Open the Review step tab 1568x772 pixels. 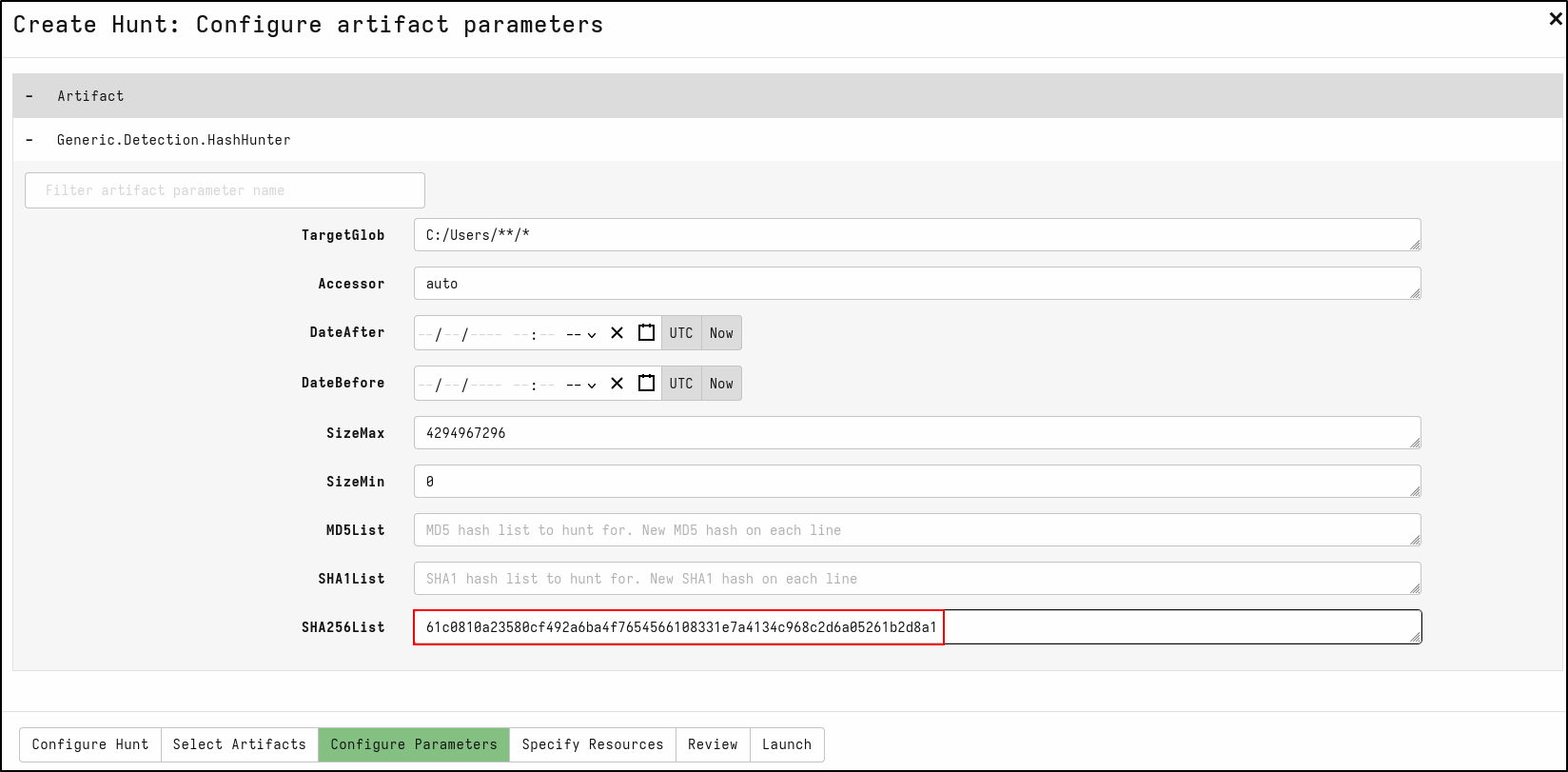[x=713, y=744]
